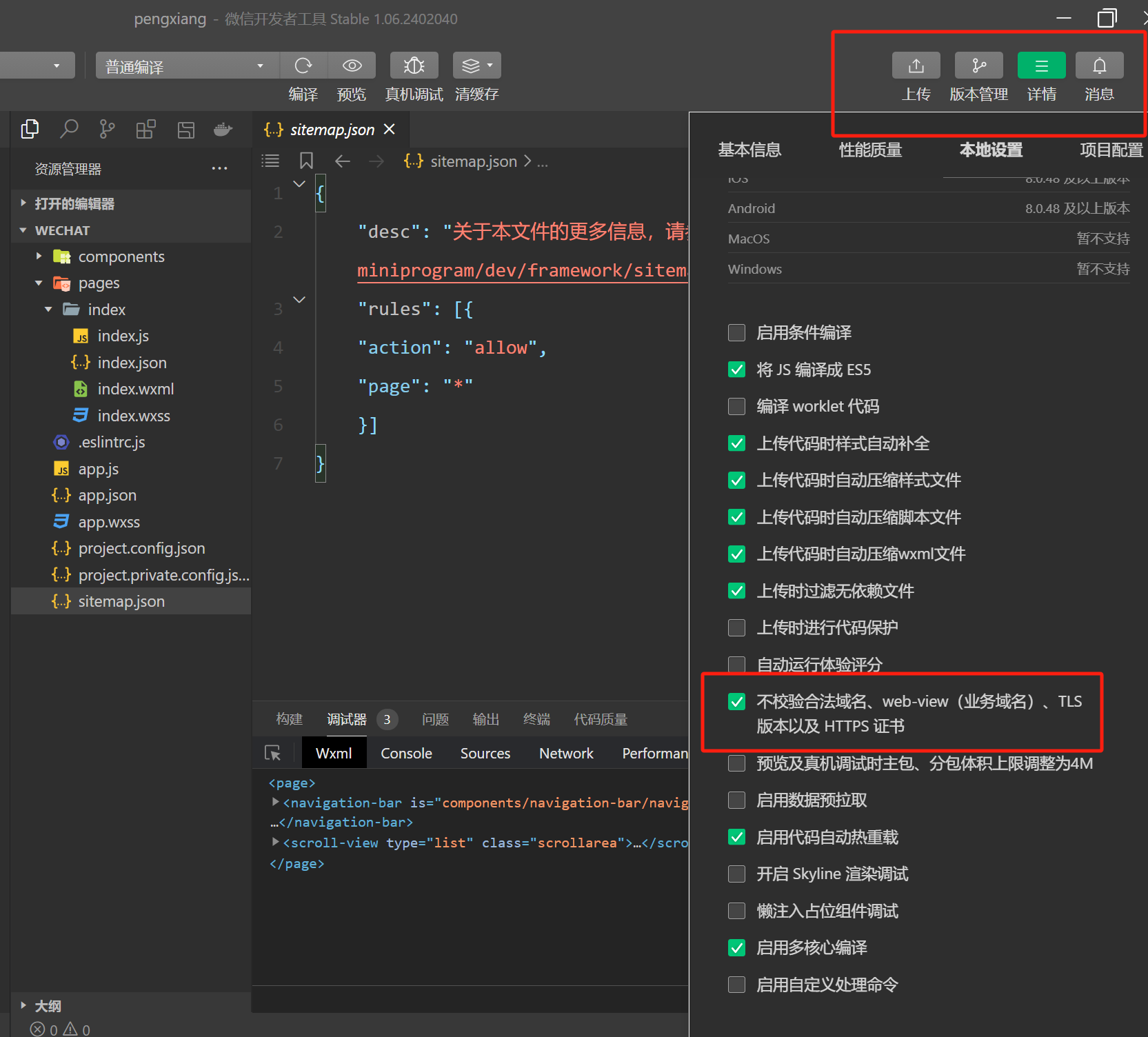Open the search magnifier icon

tap(69, 129)
